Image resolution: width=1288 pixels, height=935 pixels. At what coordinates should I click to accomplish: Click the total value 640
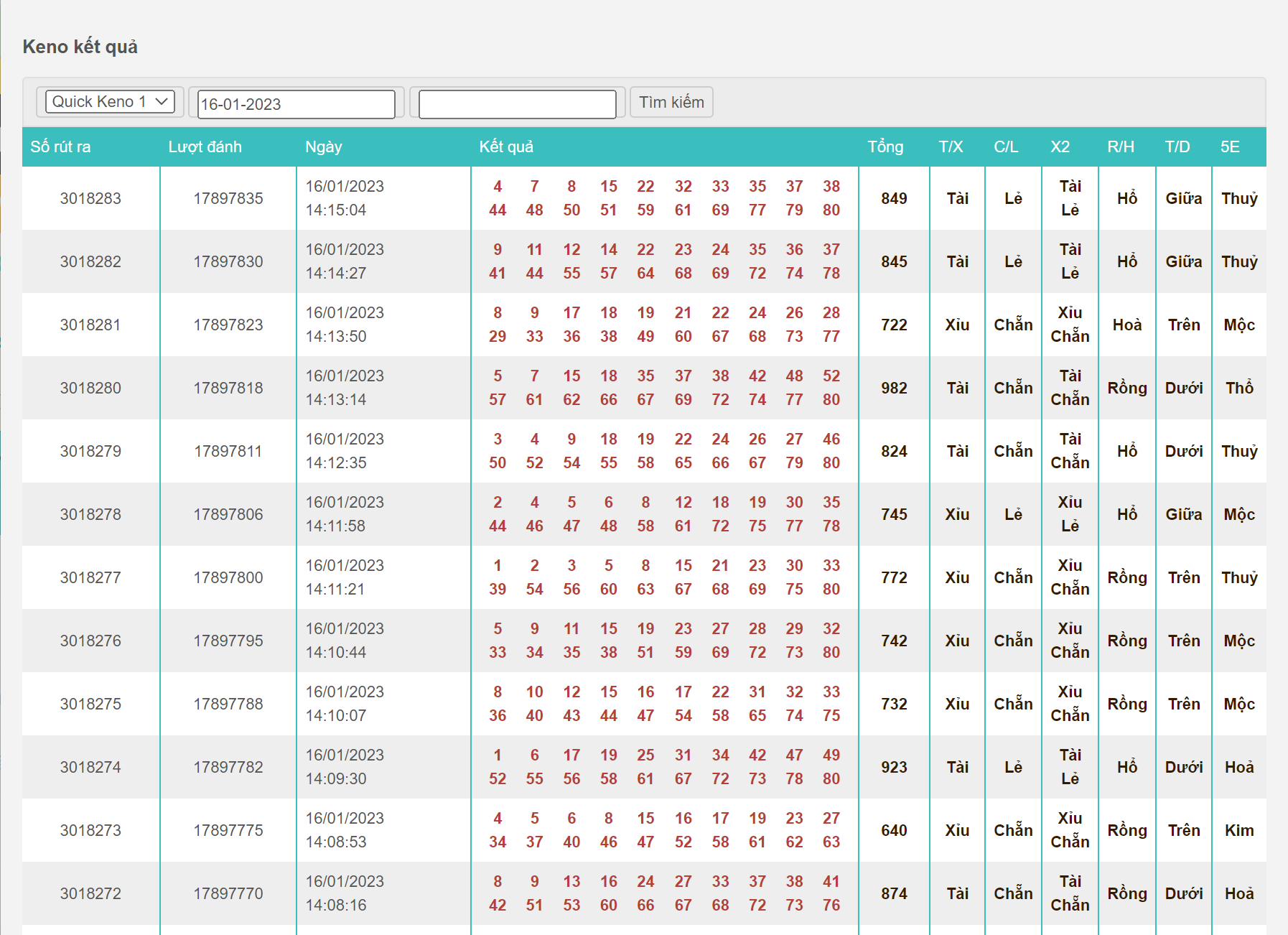[x=894, y=830]
